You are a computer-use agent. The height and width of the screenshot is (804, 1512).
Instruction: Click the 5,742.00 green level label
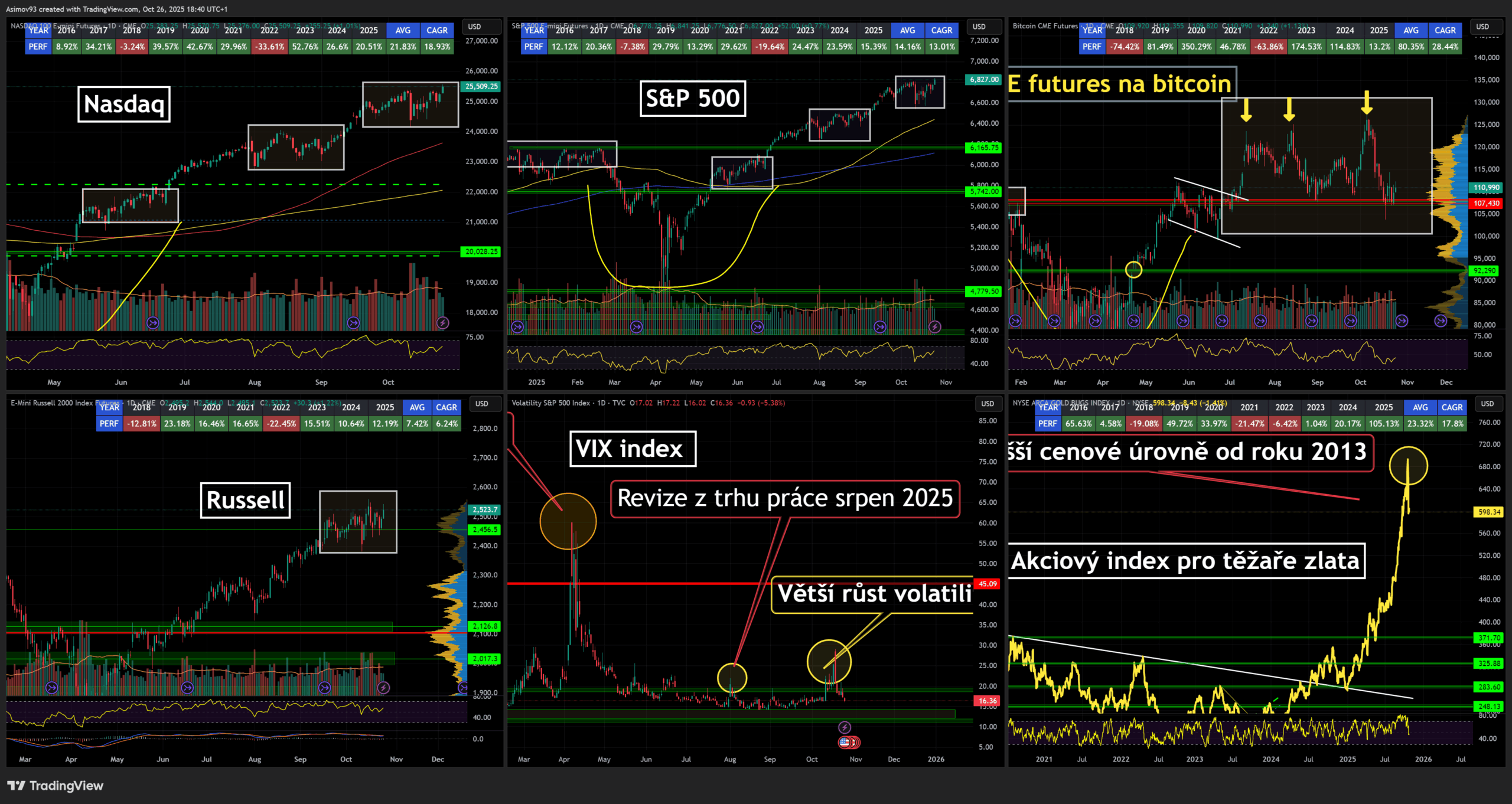pyautogui.click(x=985, y=191)
